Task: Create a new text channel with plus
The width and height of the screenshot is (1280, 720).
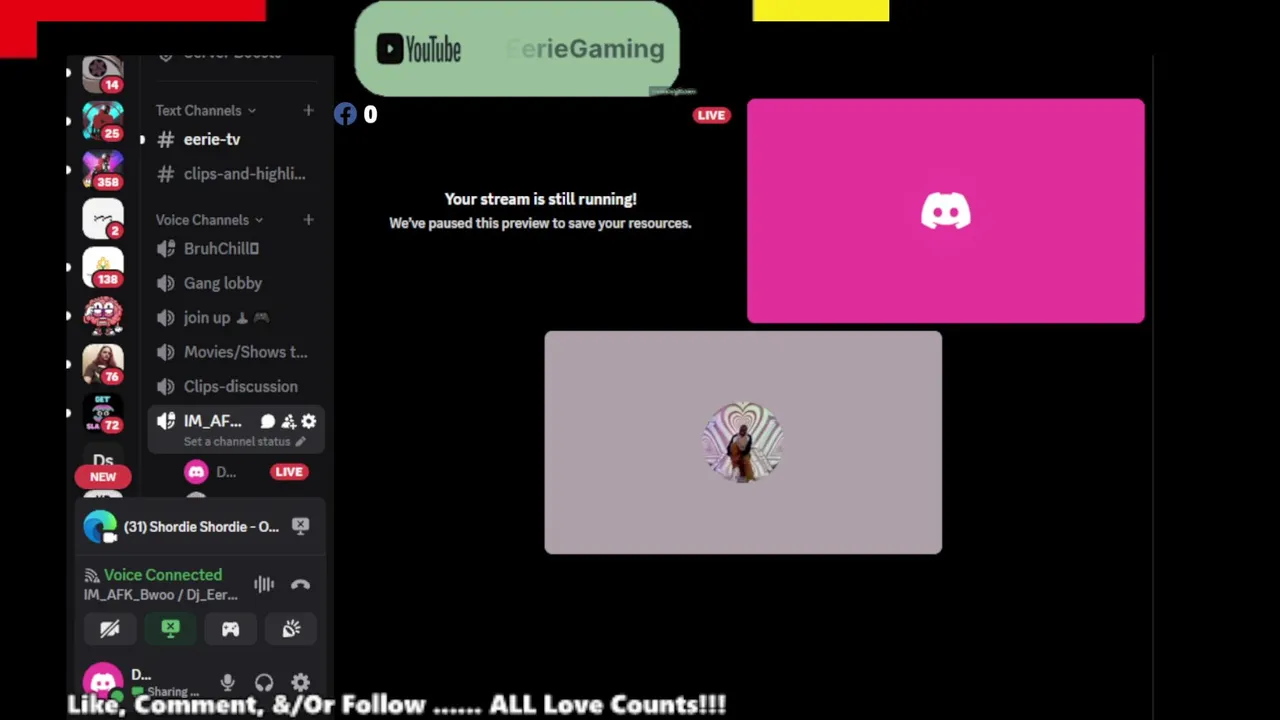Action: click(x=308, y=110)
